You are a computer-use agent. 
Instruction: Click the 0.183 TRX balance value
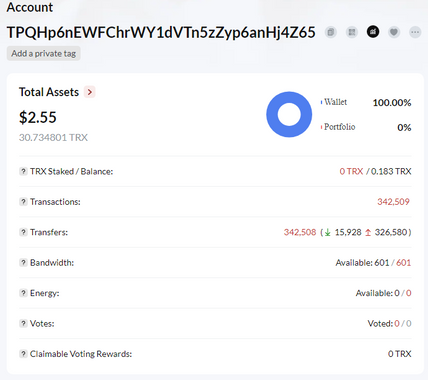(391, 171)
